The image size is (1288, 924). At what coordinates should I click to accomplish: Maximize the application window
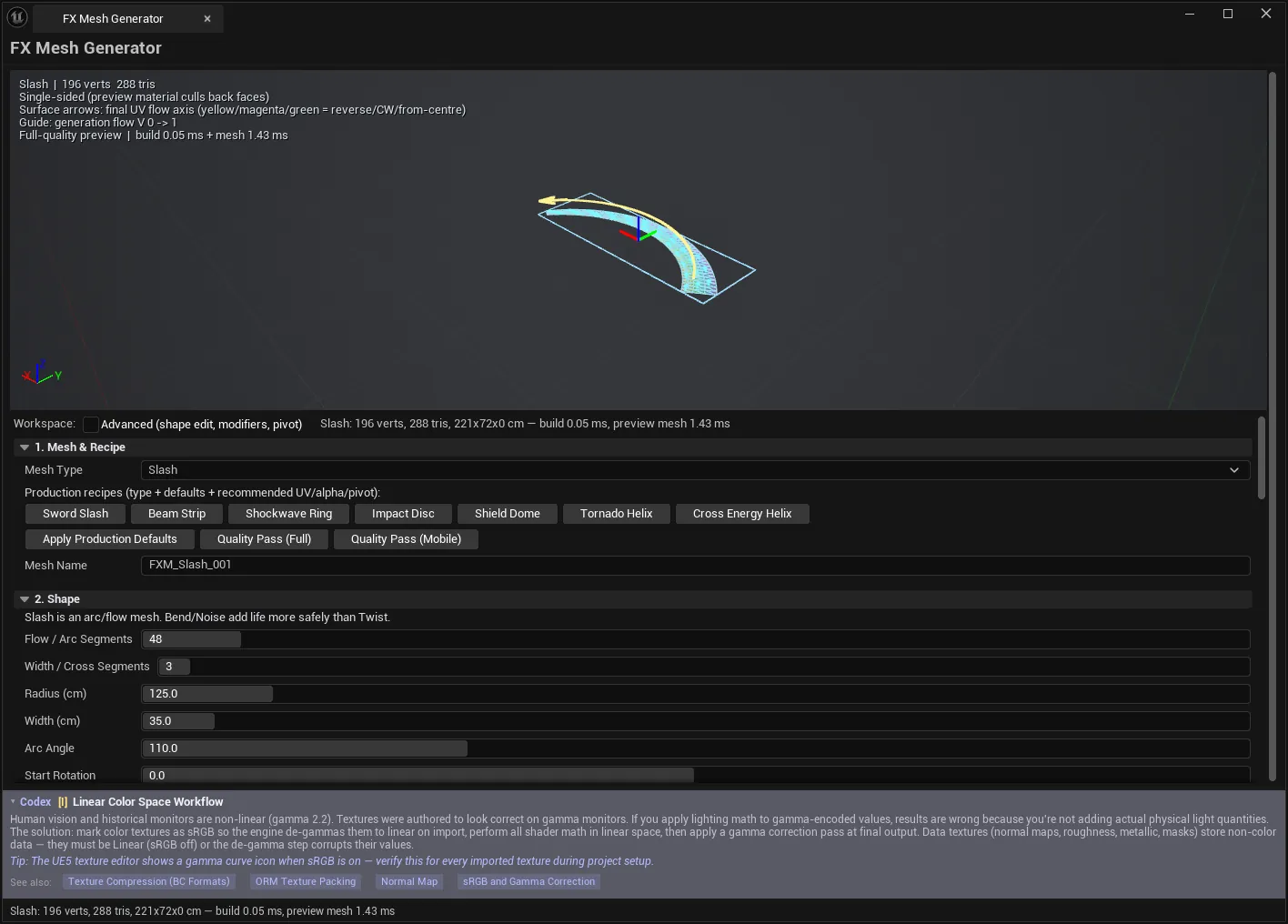point(1228,14)
